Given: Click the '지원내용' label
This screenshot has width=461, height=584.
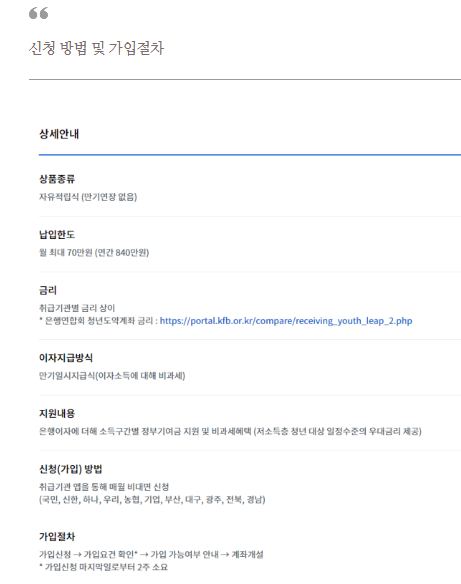Looking at the screenshot, I should [x=57, y=413].
